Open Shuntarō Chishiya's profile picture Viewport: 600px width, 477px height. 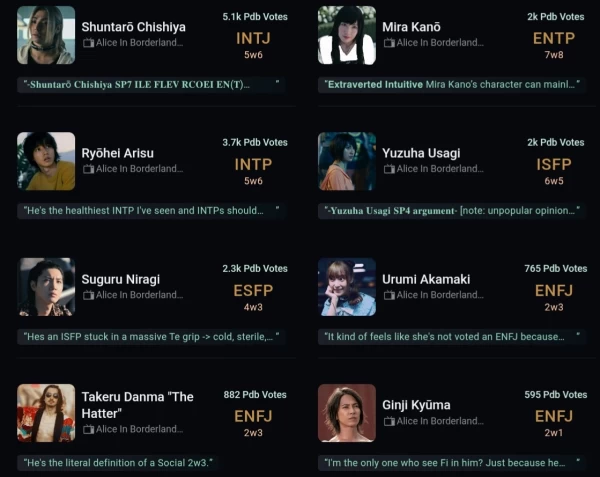46,35
